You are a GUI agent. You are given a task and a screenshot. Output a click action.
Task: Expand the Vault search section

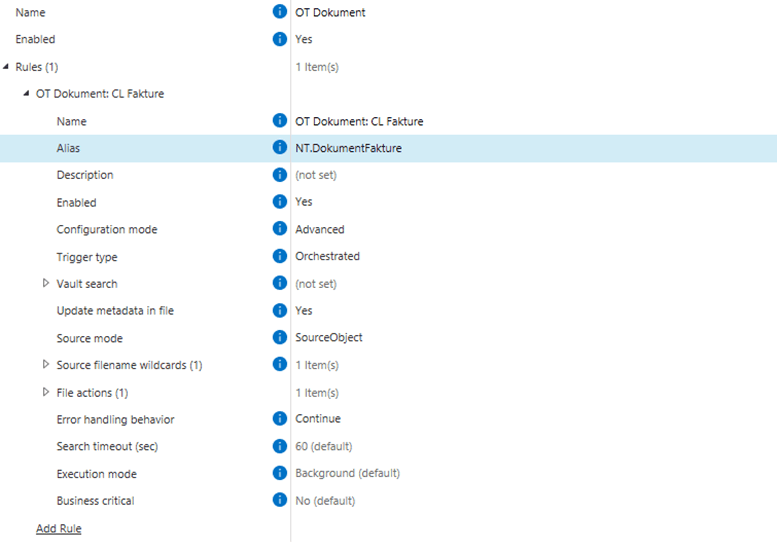tap(46, 284)
